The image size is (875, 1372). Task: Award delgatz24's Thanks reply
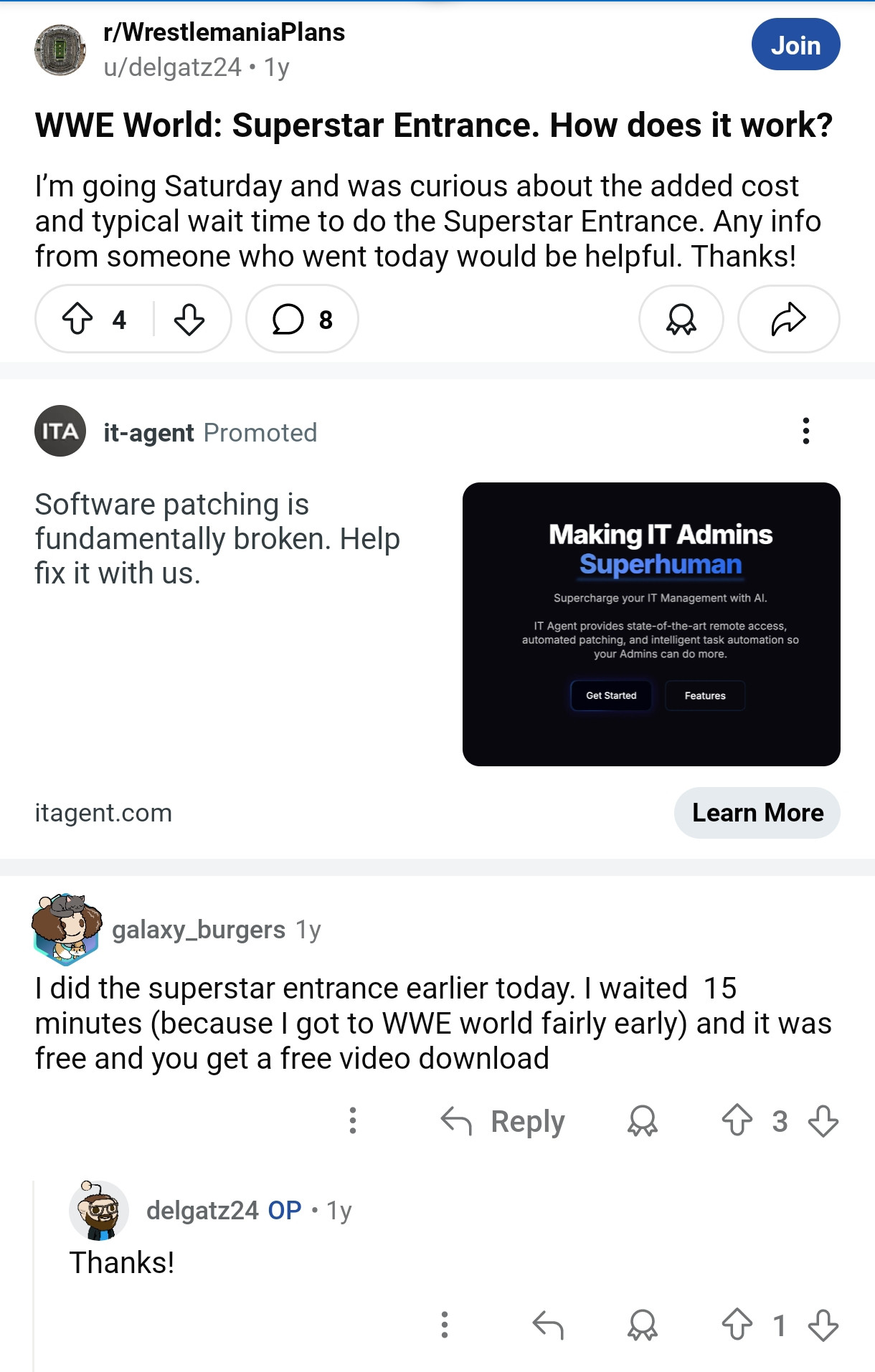pos(643,1325)
